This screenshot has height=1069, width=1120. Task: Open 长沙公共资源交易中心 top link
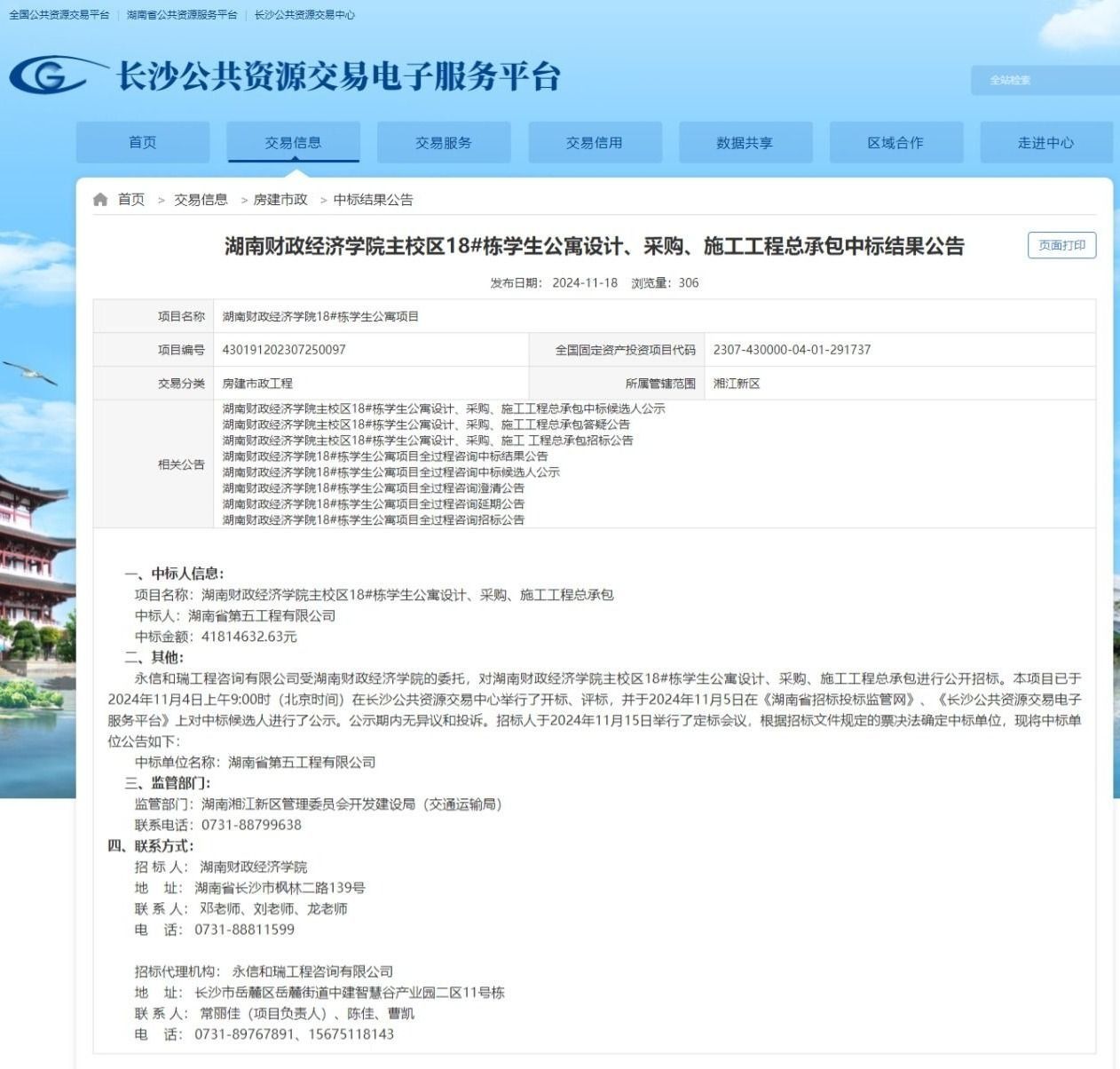tap(304, 15)
